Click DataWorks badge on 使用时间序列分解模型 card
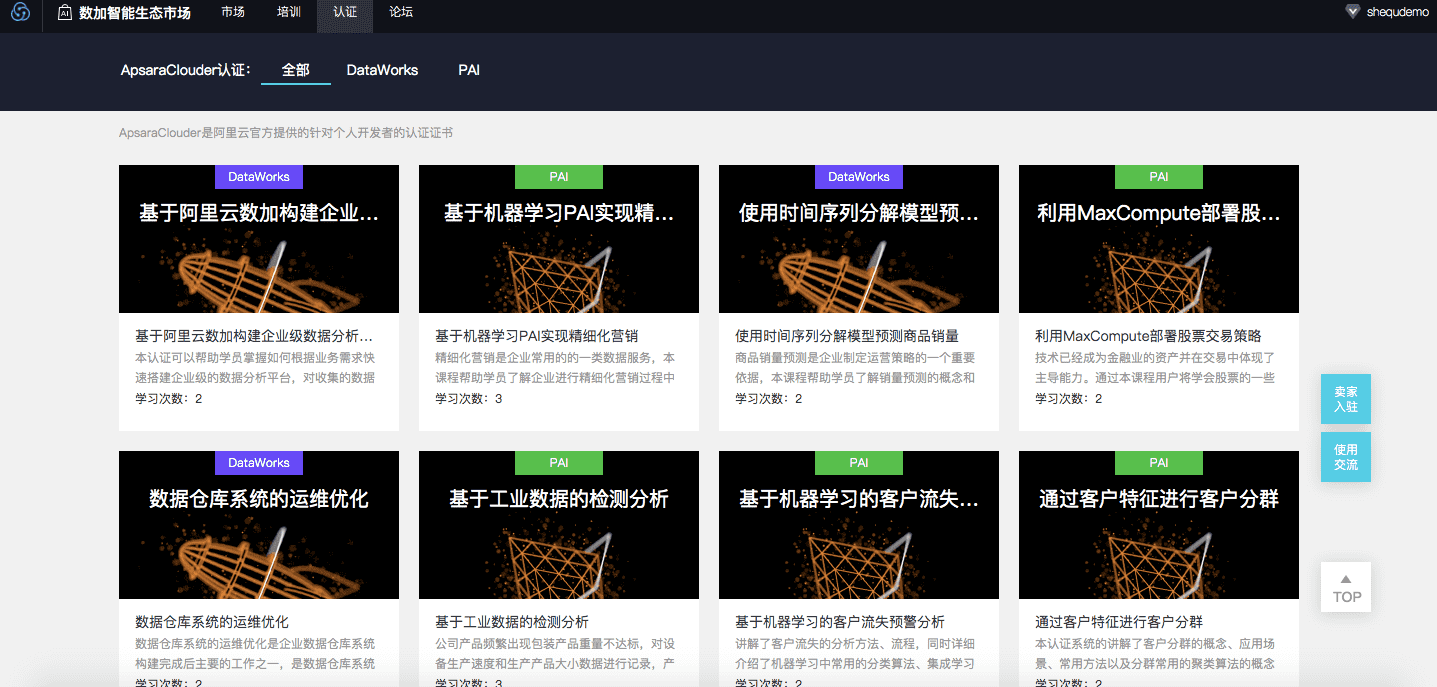Image resolution: width=1437 pixels, height=687 pixels. coord(859,177)
